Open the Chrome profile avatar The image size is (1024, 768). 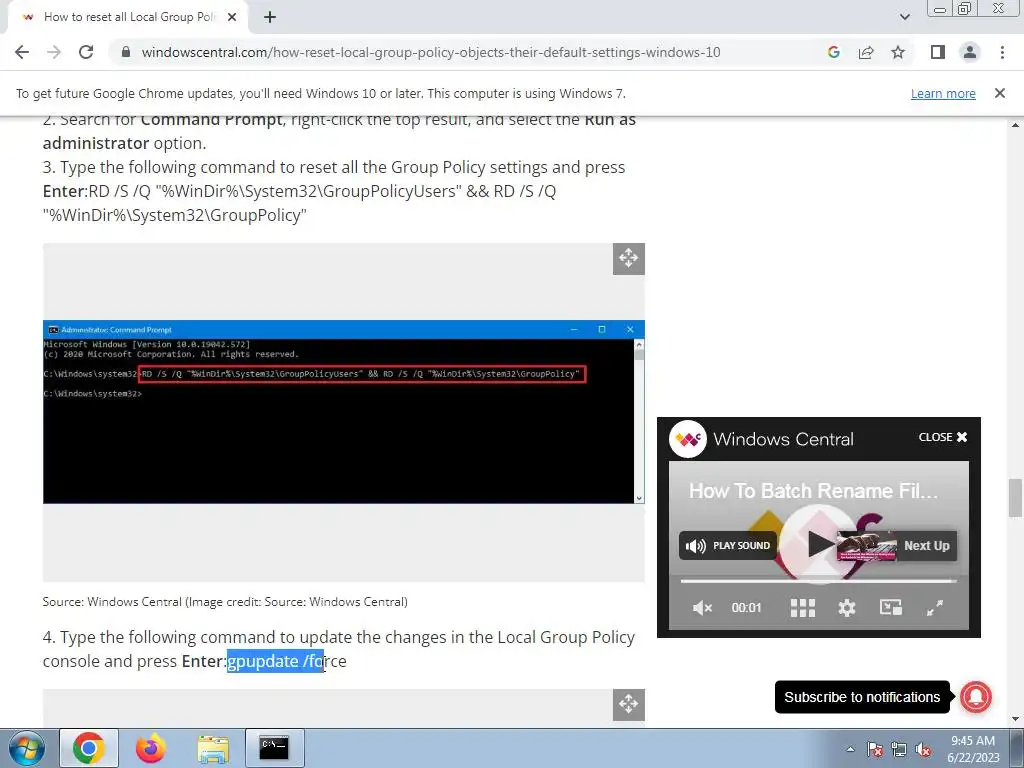tap(970, 52)
